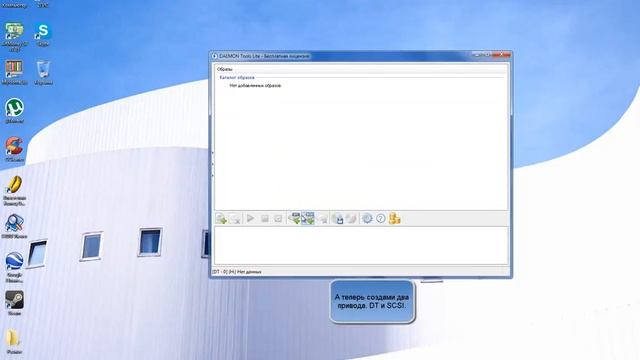Click the DAEMON Tools title bar icon
Image resolution: width=640 pixels, height=360 pixels.
tap(214, 56)
